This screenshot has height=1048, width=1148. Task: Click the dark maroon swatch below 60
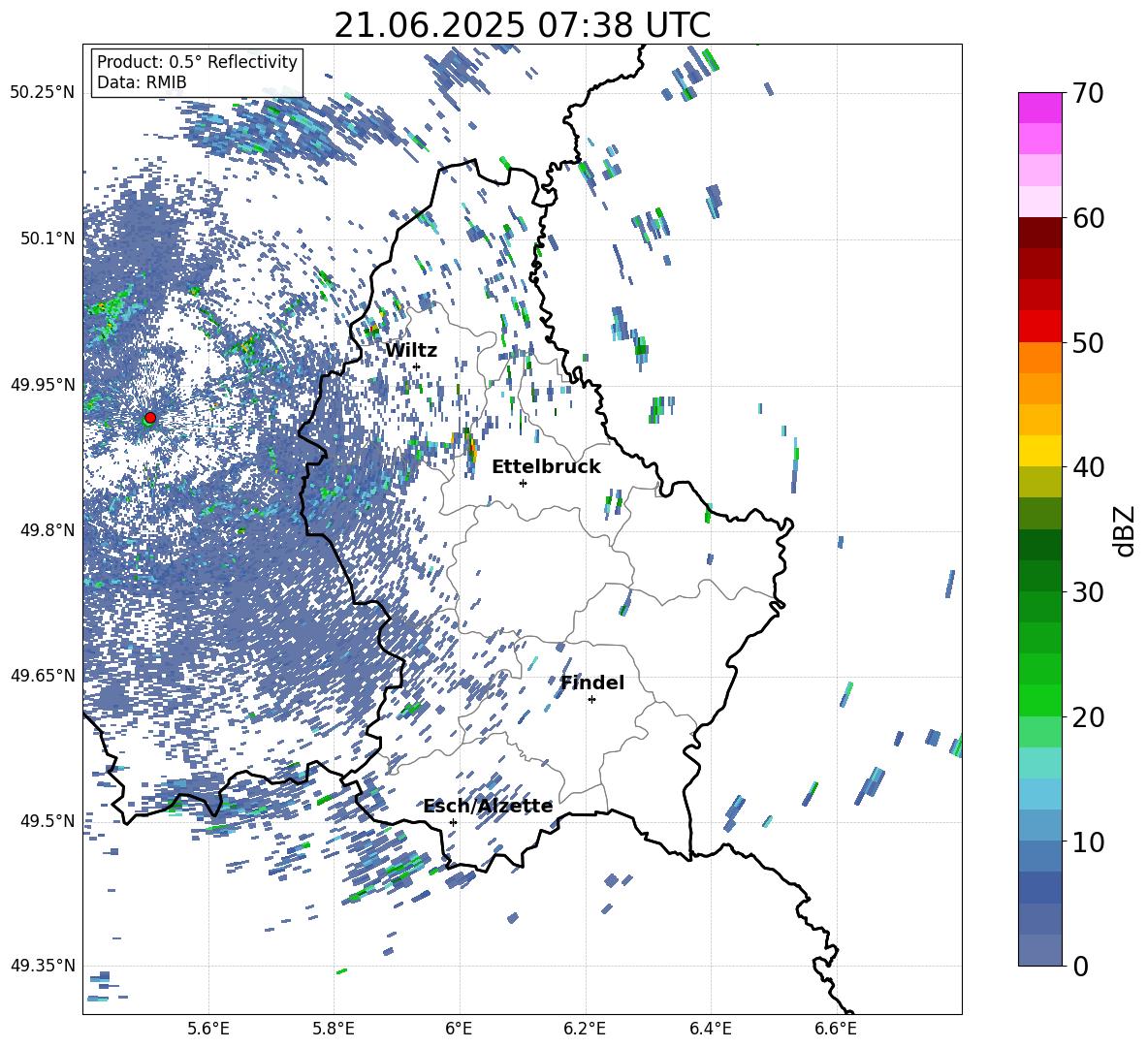1039,233
